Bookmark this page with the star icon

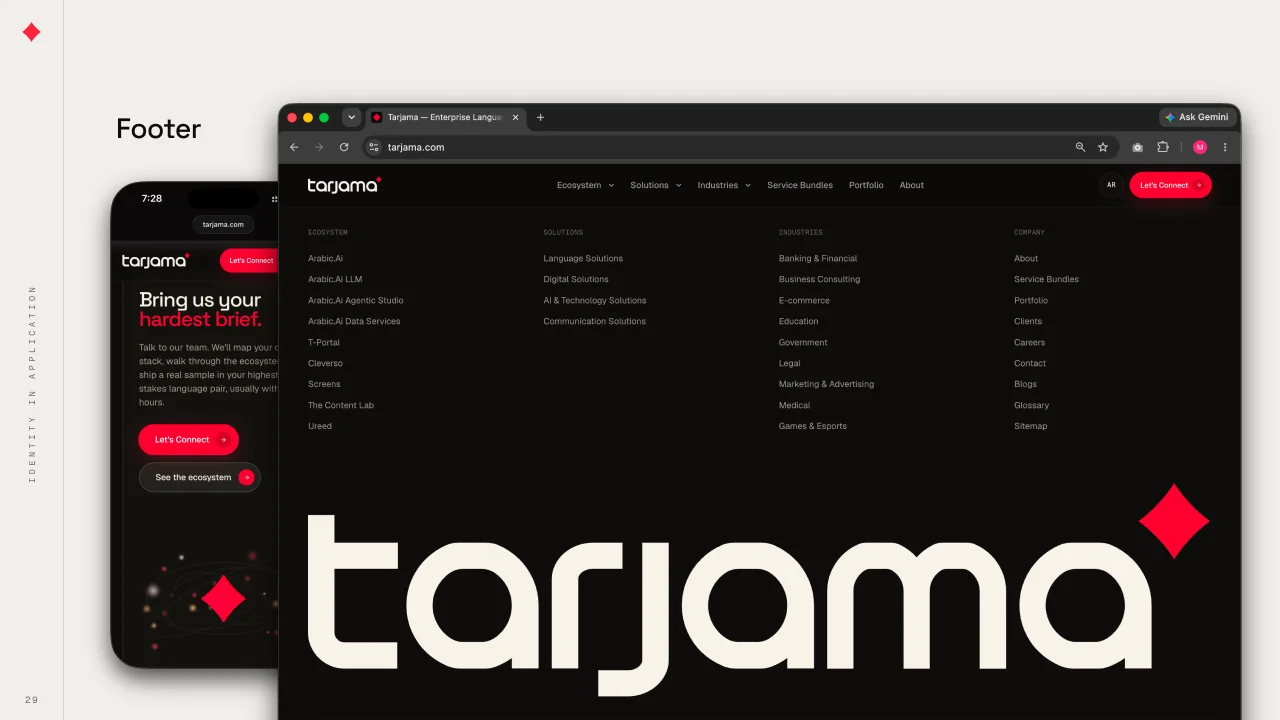coord(1103,147)
